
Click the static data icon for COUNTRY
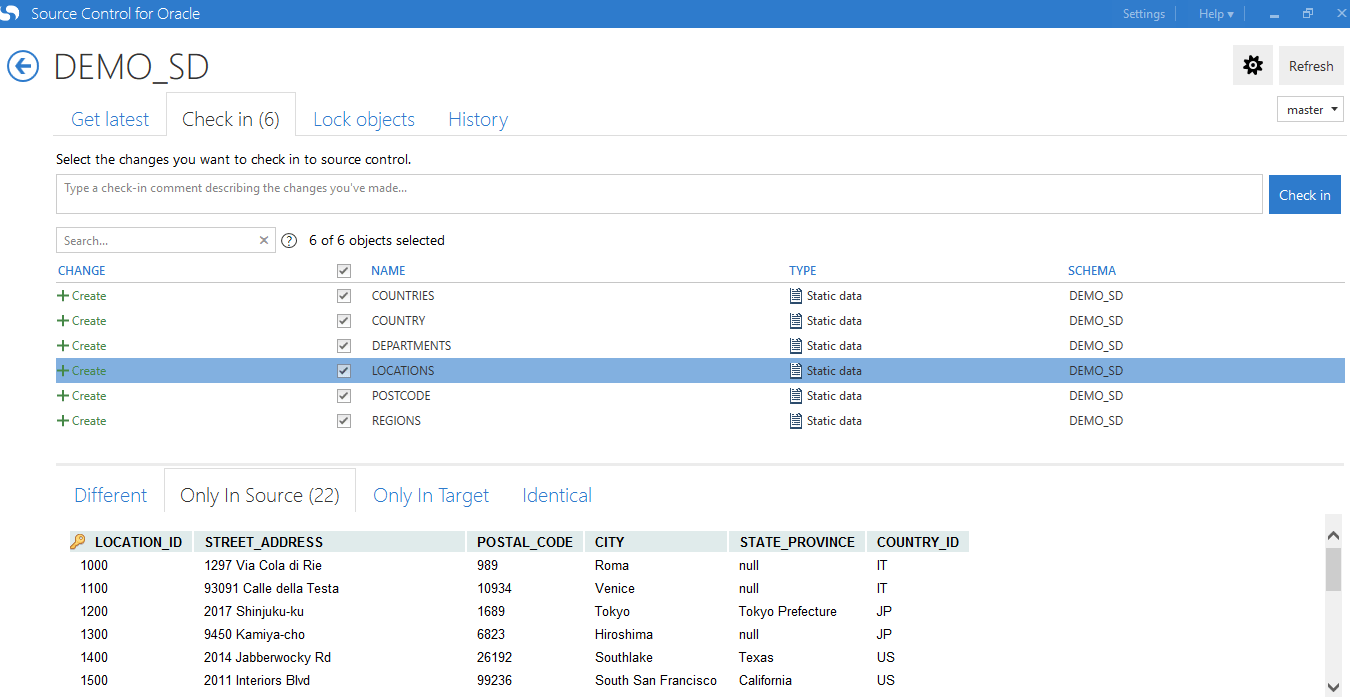pos(796,321)
